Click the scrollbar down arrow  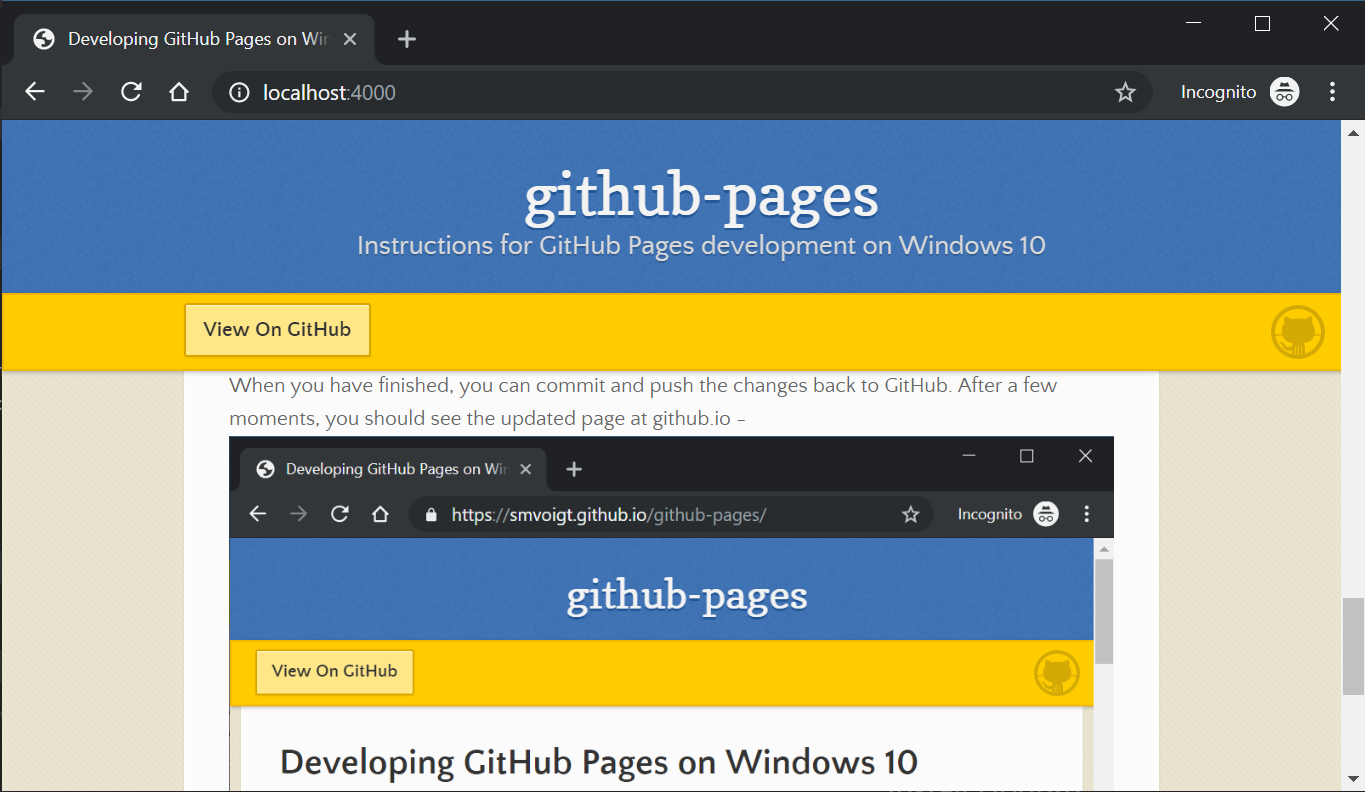point(1353,777)
